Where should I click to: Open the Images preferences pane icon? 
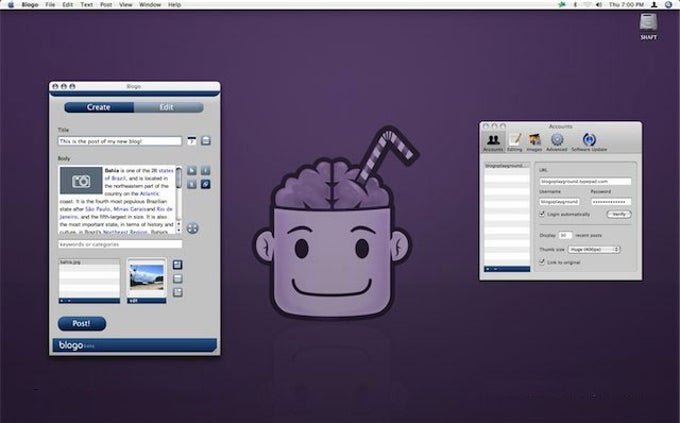pyautogui.click(x=534, y=142)
